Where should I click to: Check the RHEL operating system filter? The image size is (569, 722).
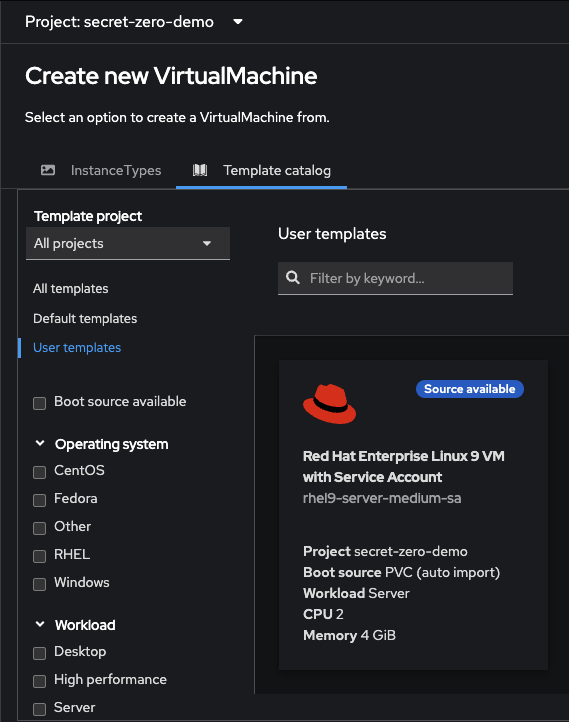(x=40, y=556)
